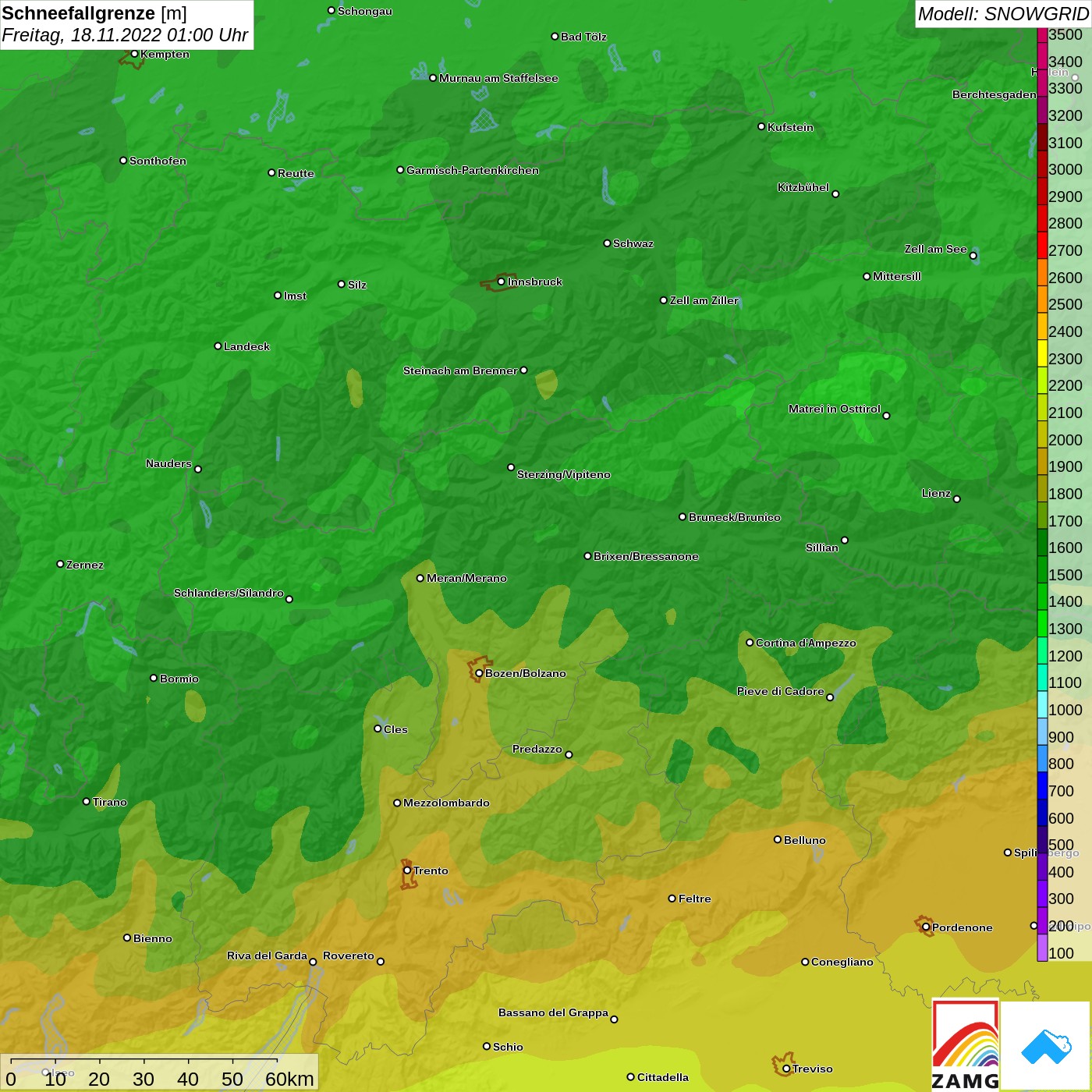Select the Cortina d'Ampezzo label

click(x=806, y=643)
